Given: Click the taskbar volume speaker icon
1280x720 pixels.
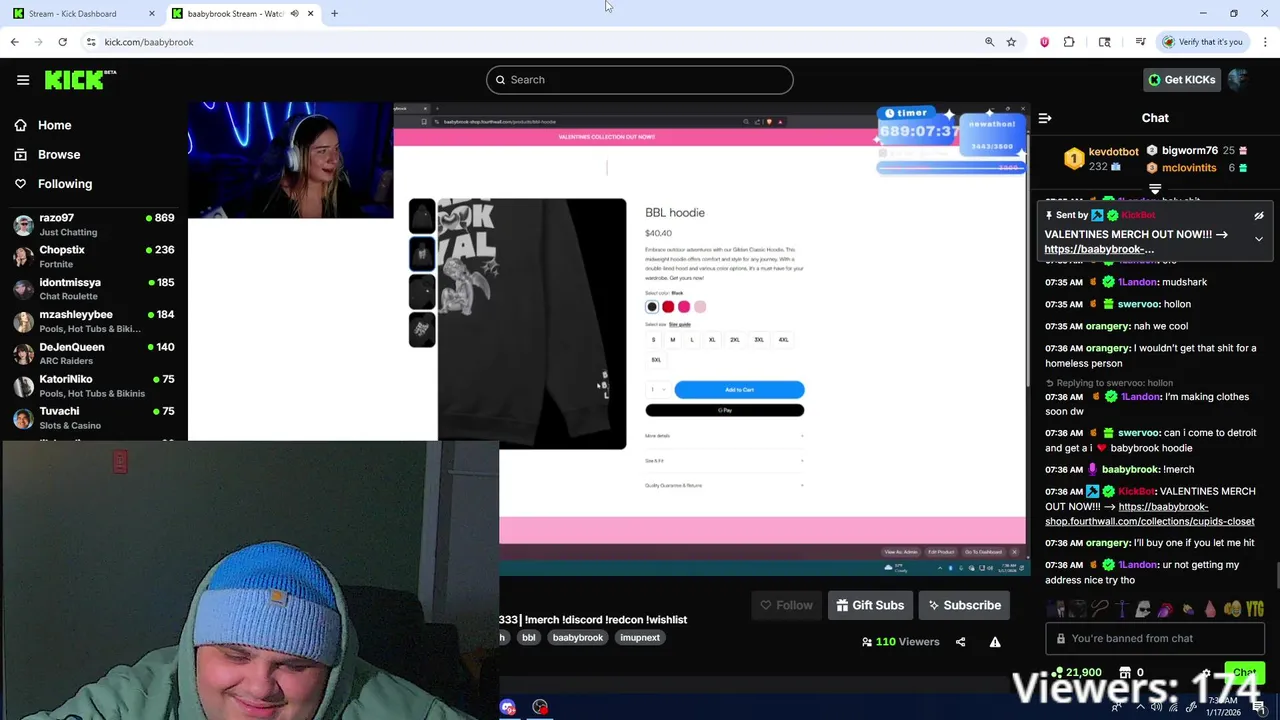Looking at the screenshot, I should [x=1156, y=707].
